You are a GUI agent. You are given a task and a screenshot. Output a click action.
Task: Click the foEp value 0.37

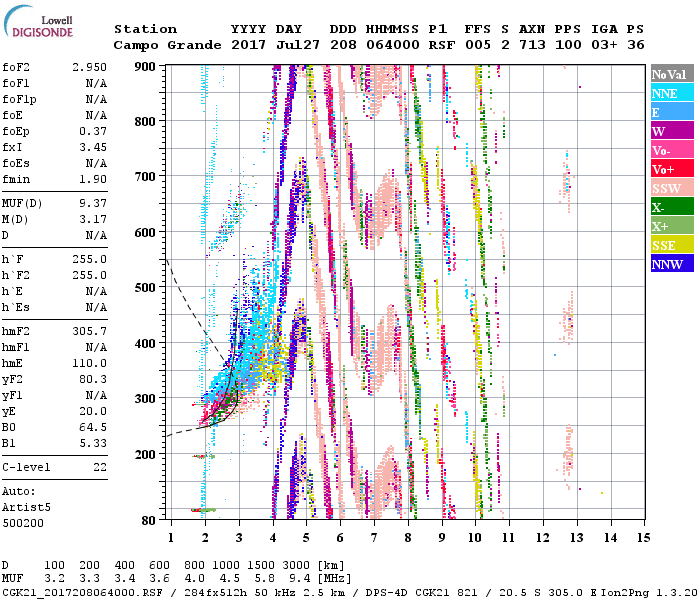coord(93,131)
